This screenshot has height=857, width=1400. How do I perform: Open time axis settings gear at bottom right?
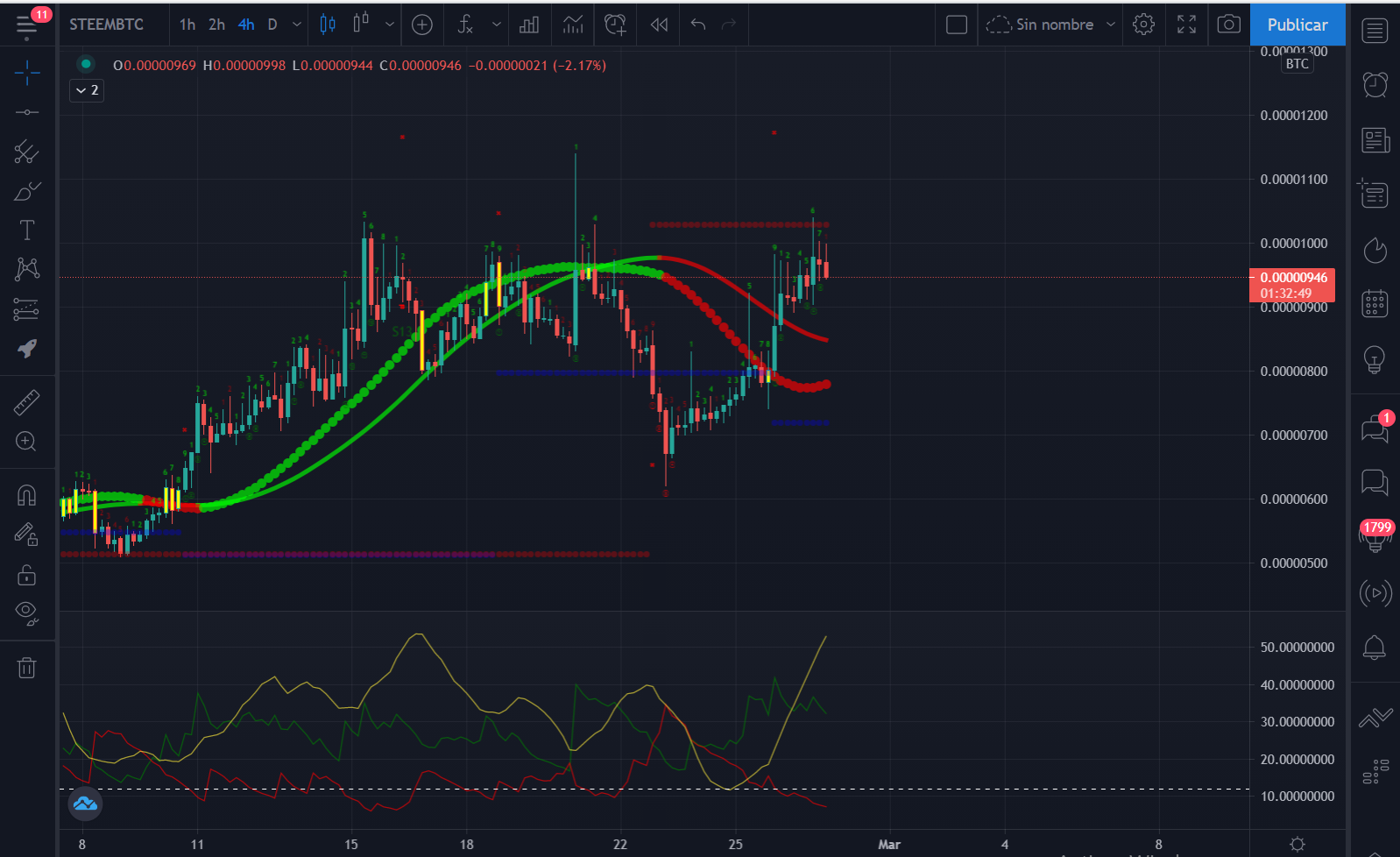pyautogui.click(x=1297, y=844)
